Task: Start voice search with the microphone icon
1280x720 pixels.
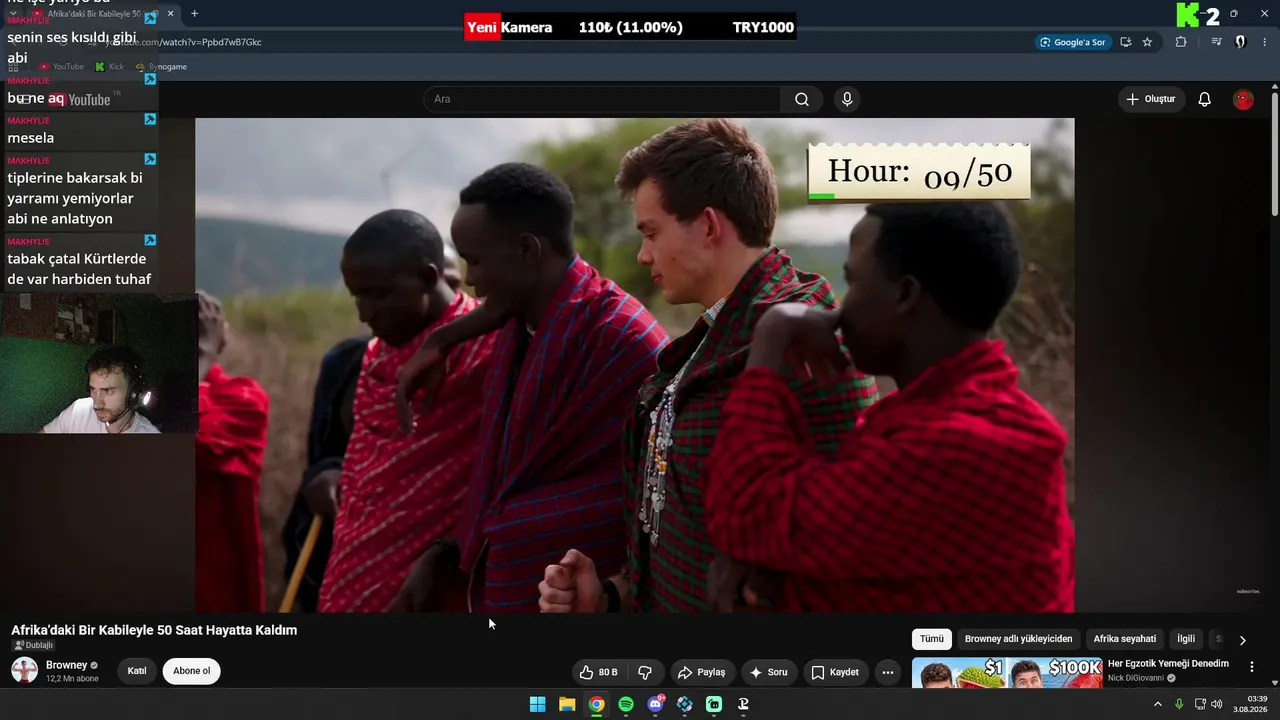Action: click(x=847, y=99)
